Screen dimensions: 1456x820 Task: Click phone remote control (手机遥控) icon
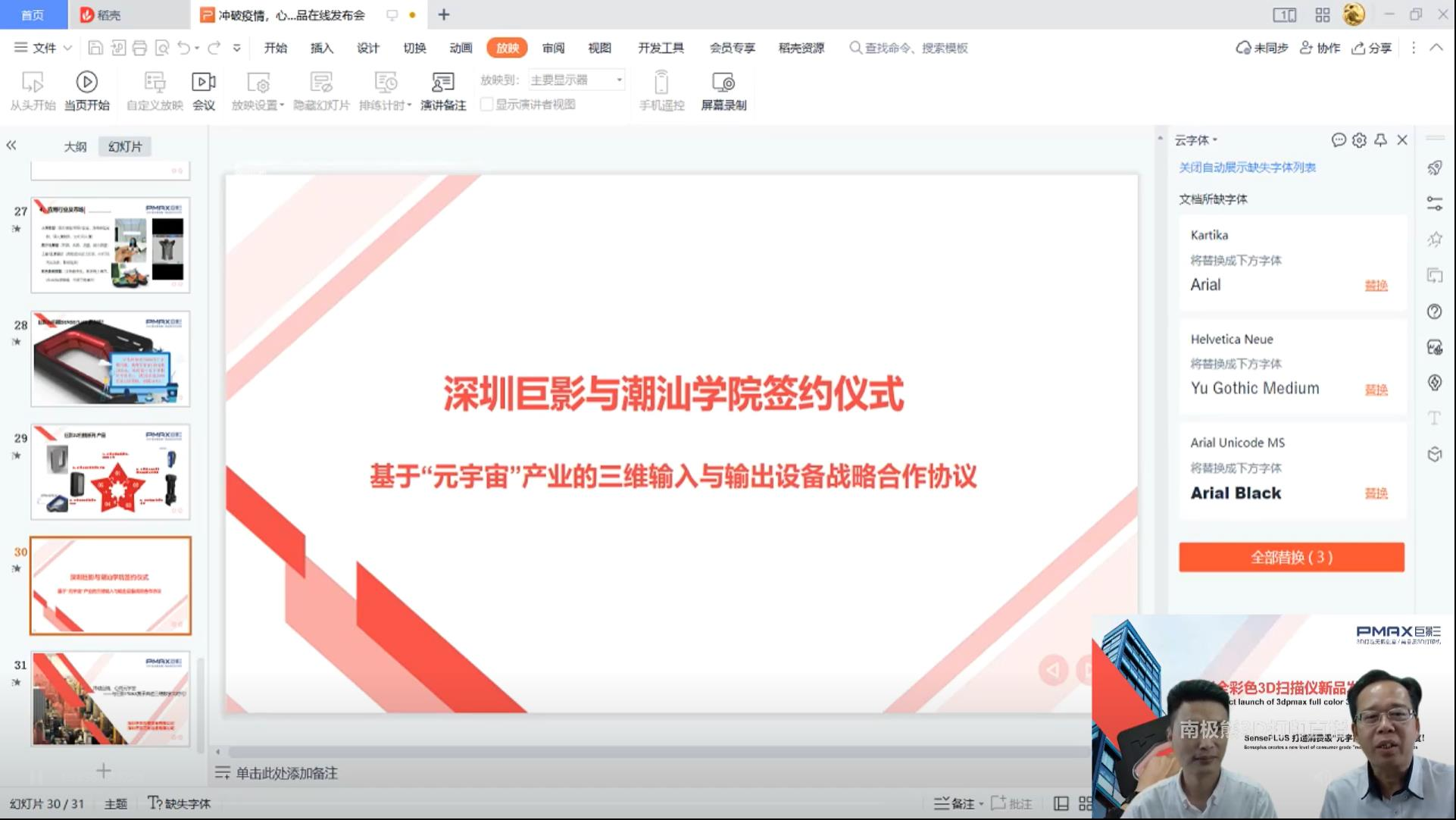click(x=661, y=91)
